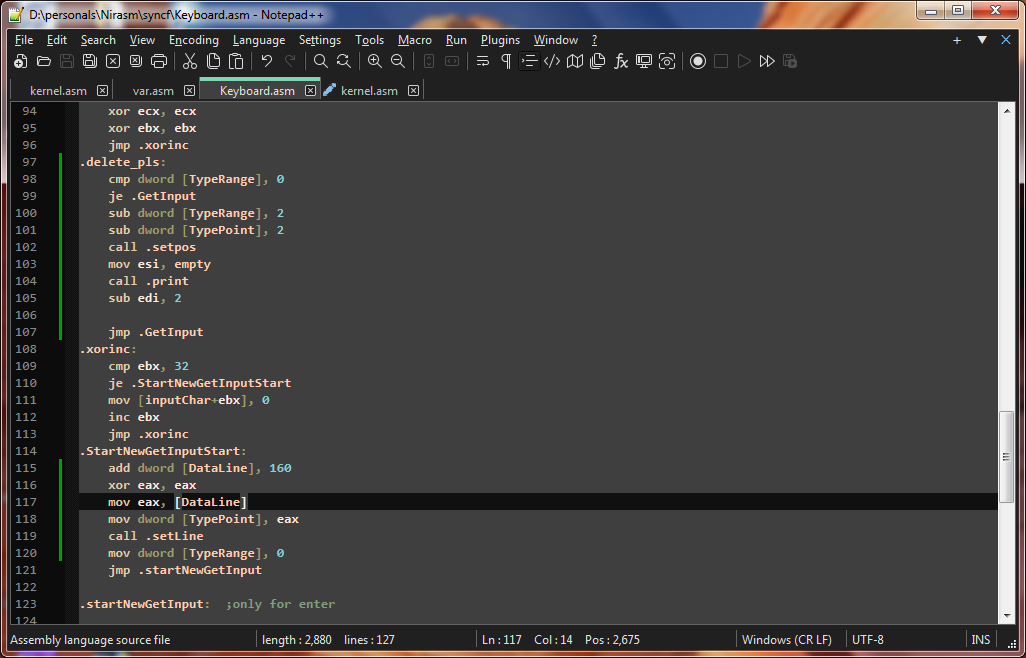Viewport: 1026px width, 658px height.
Task: Open the View menu
Action: pos(142,40)
